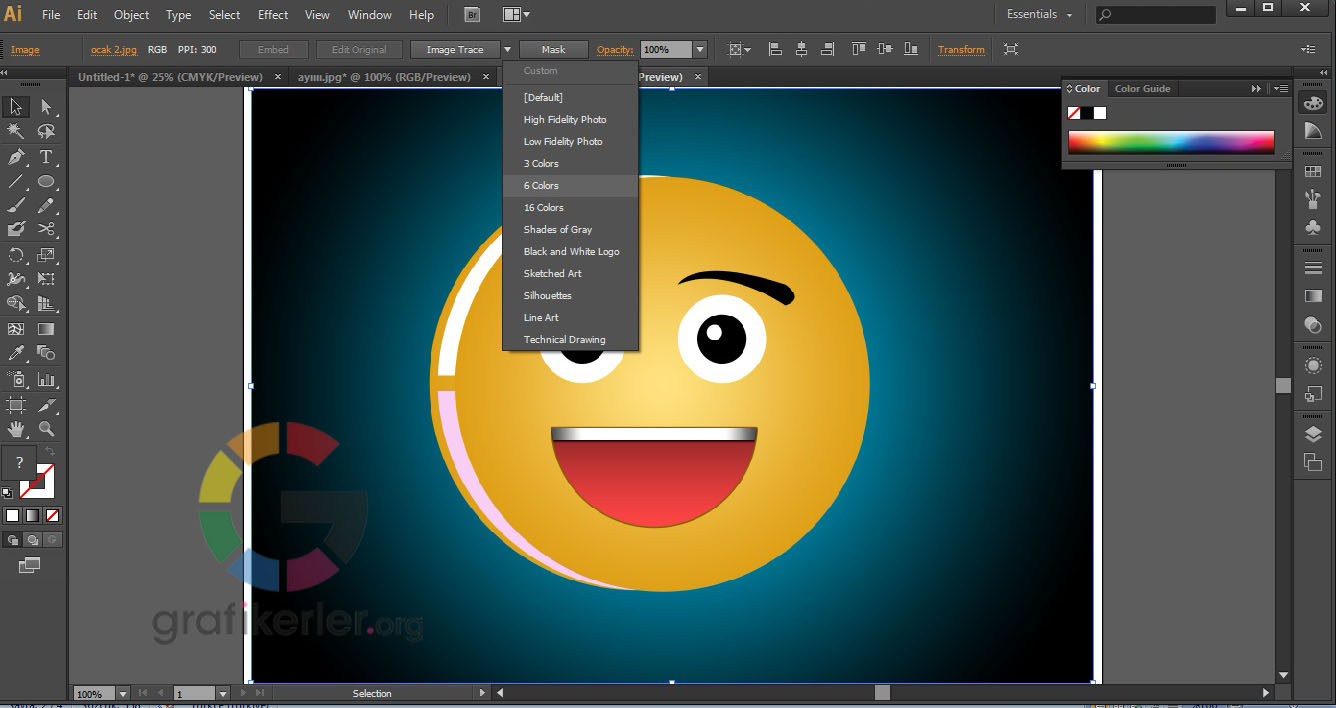This screenshot has width=1336, height=708.
Task: Open the Transform link
Action: pyautogui.click(x=961, y=50)
